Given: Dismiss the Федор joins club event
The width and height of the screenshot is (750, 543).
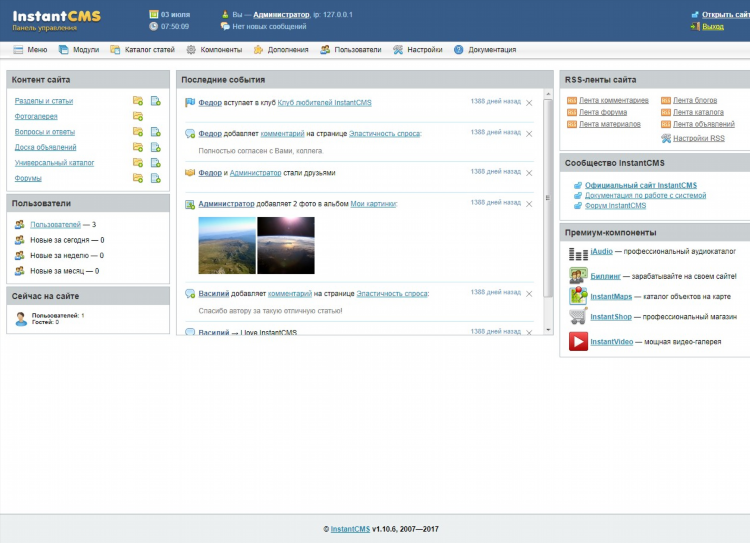Looking at the screenshot, I should pos(529,103).
